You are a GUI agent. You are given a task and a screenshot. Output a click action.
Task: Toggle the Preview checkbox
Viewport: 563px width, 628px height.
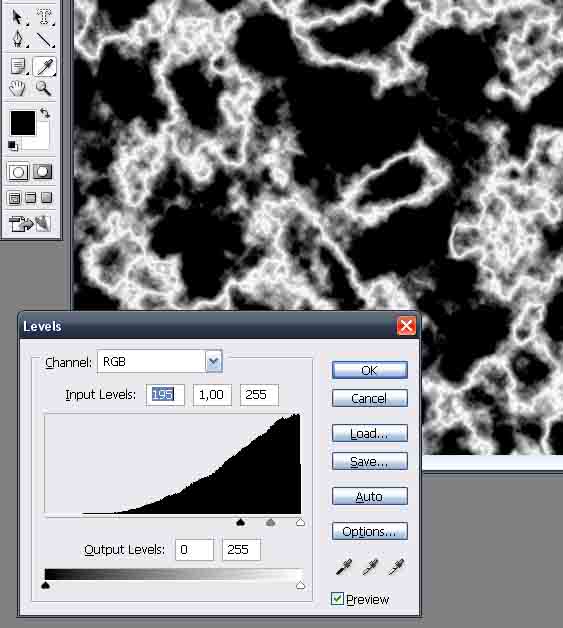click(x=337, y=599)
